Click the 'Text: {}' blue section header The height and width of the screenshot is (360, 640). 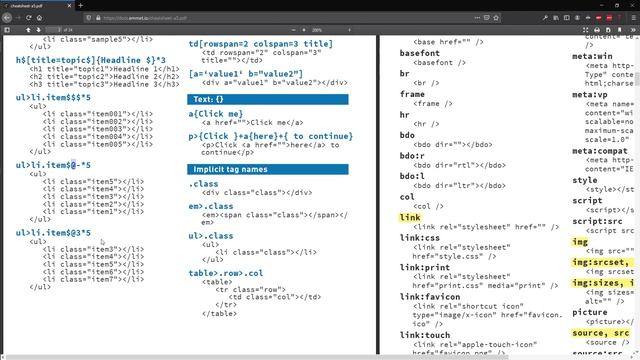[x=268, y=99]
